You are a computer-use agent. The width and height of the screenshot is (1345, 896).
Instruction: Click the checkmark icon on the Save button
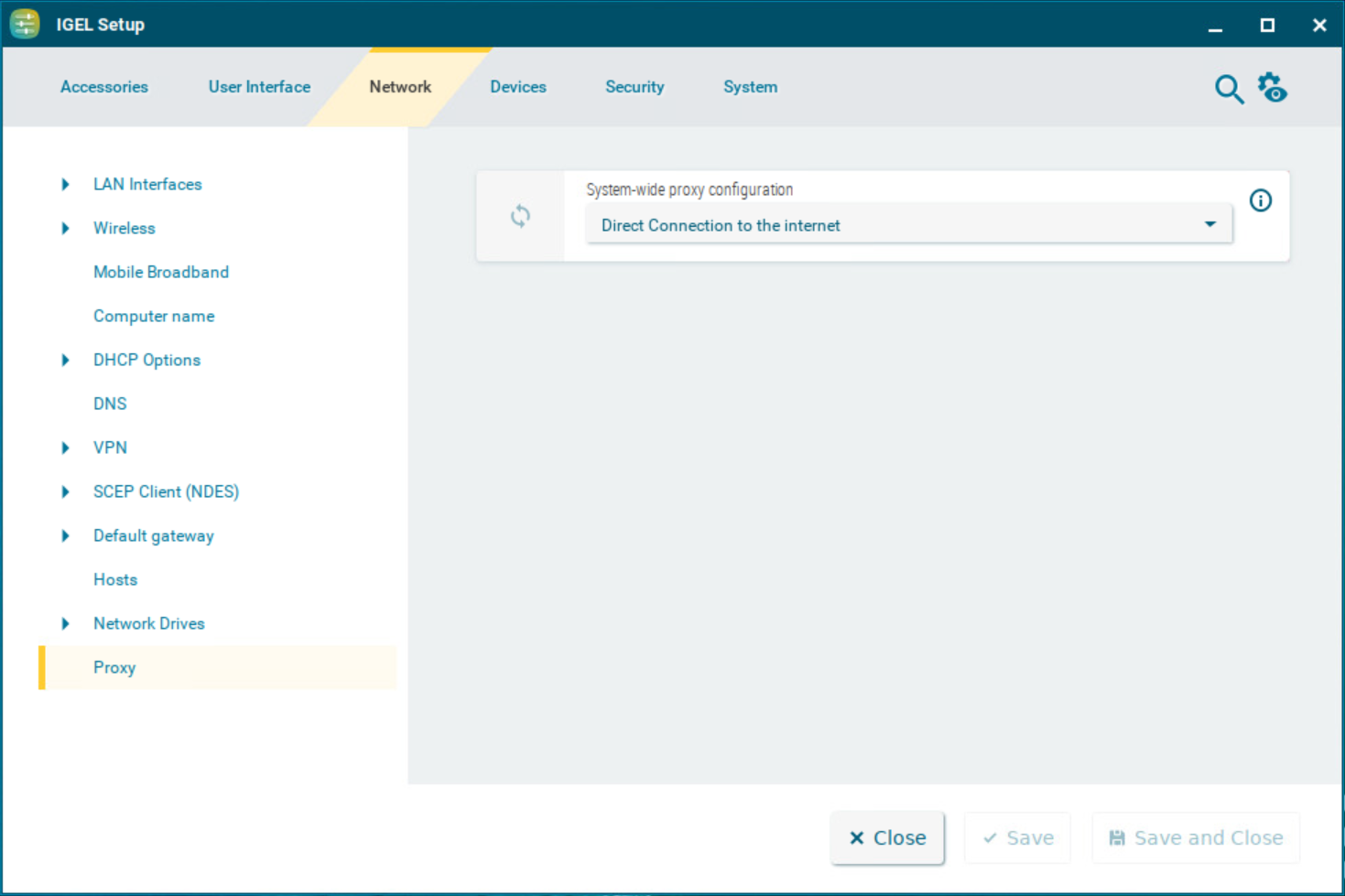click(x=990, y=837)
